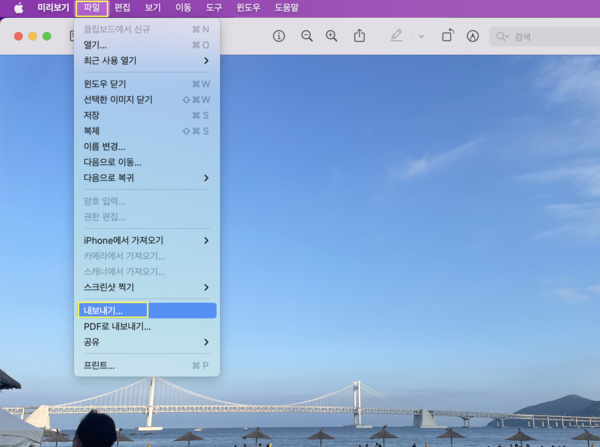Expand the 스크린샷 찍기 submenu

[x=147, y=287]
